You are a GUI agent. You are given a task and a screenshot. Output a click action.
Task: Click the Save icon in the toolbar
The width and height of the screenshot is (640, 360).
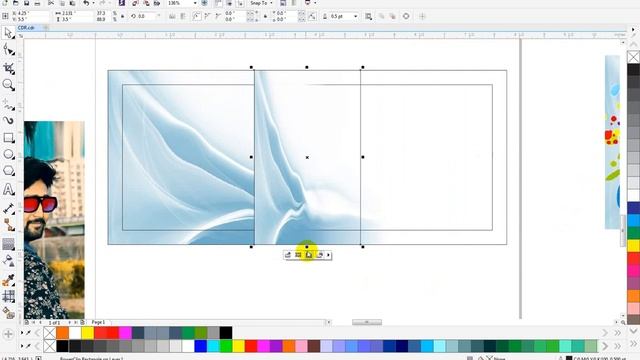point(26,3)
